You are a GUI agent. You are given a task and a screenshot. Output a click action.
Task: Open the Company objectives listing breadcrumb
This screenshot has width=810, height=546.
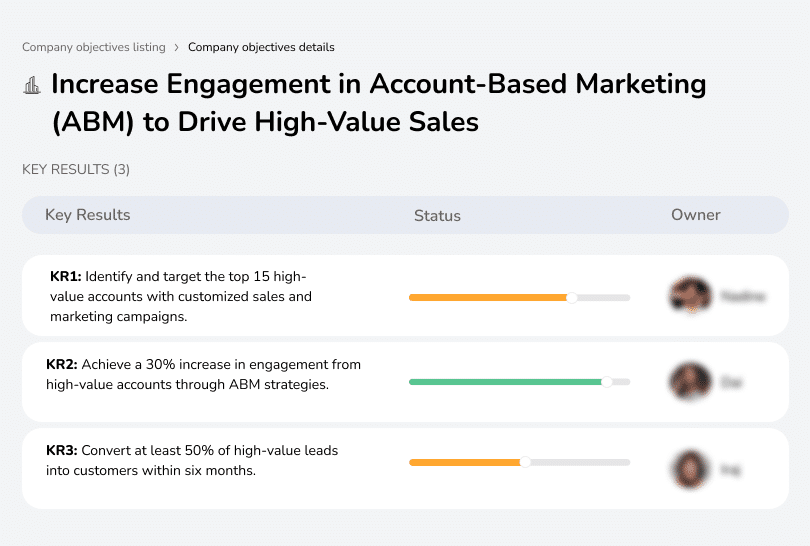[x=94, y=47]
